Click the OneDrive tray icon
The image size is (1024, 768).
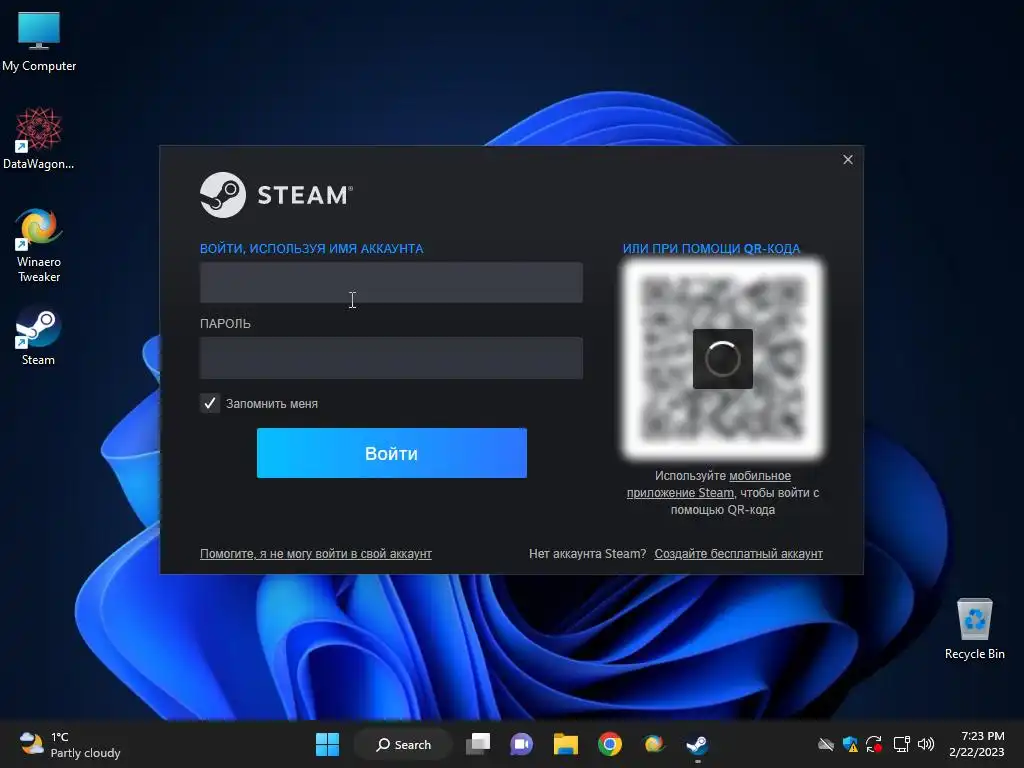[826, 744]
